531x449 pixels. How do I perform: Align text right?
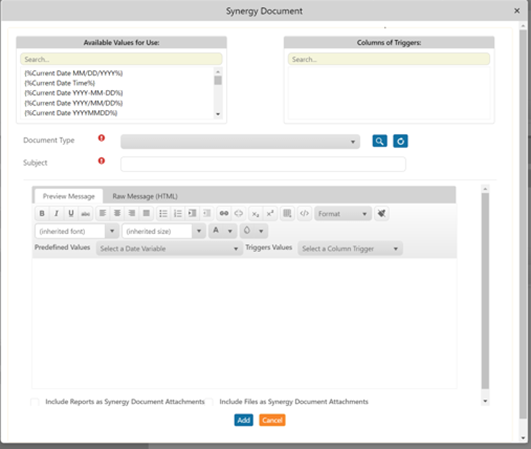(x=132, y=213)
